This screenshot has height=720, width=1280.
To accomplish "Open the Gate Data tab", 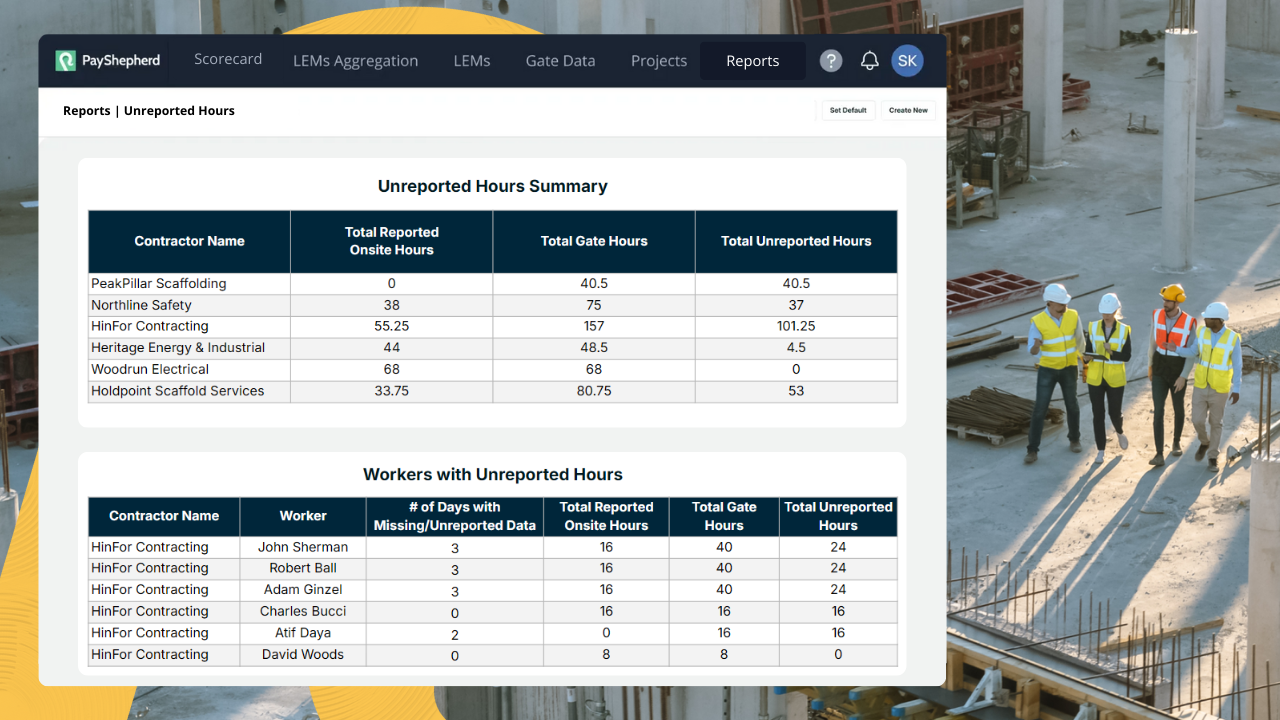I will pyautogui.click(x=560, y=61).
